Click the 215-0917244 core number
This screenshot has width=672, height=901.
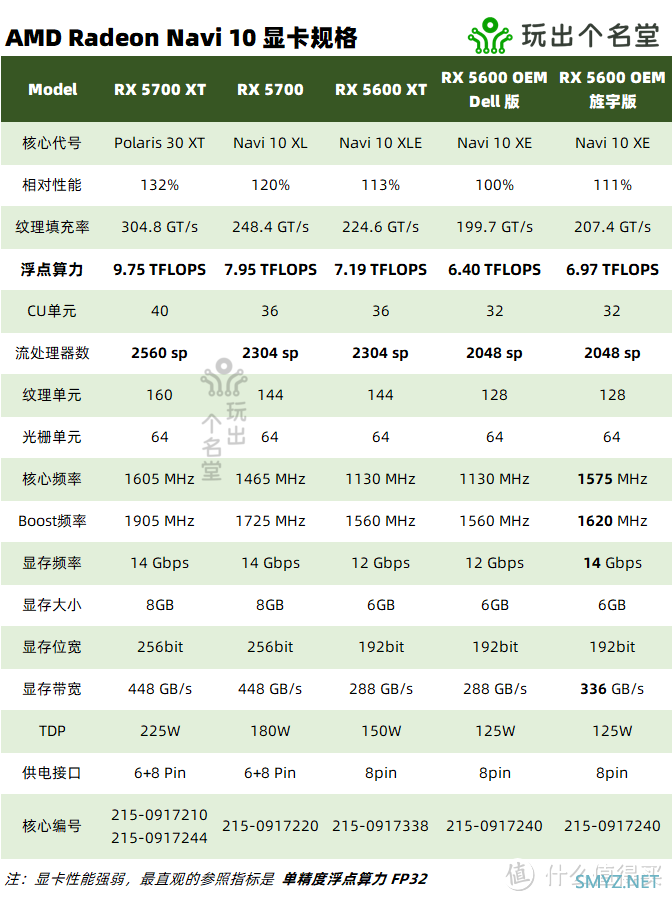coord(159,838)
